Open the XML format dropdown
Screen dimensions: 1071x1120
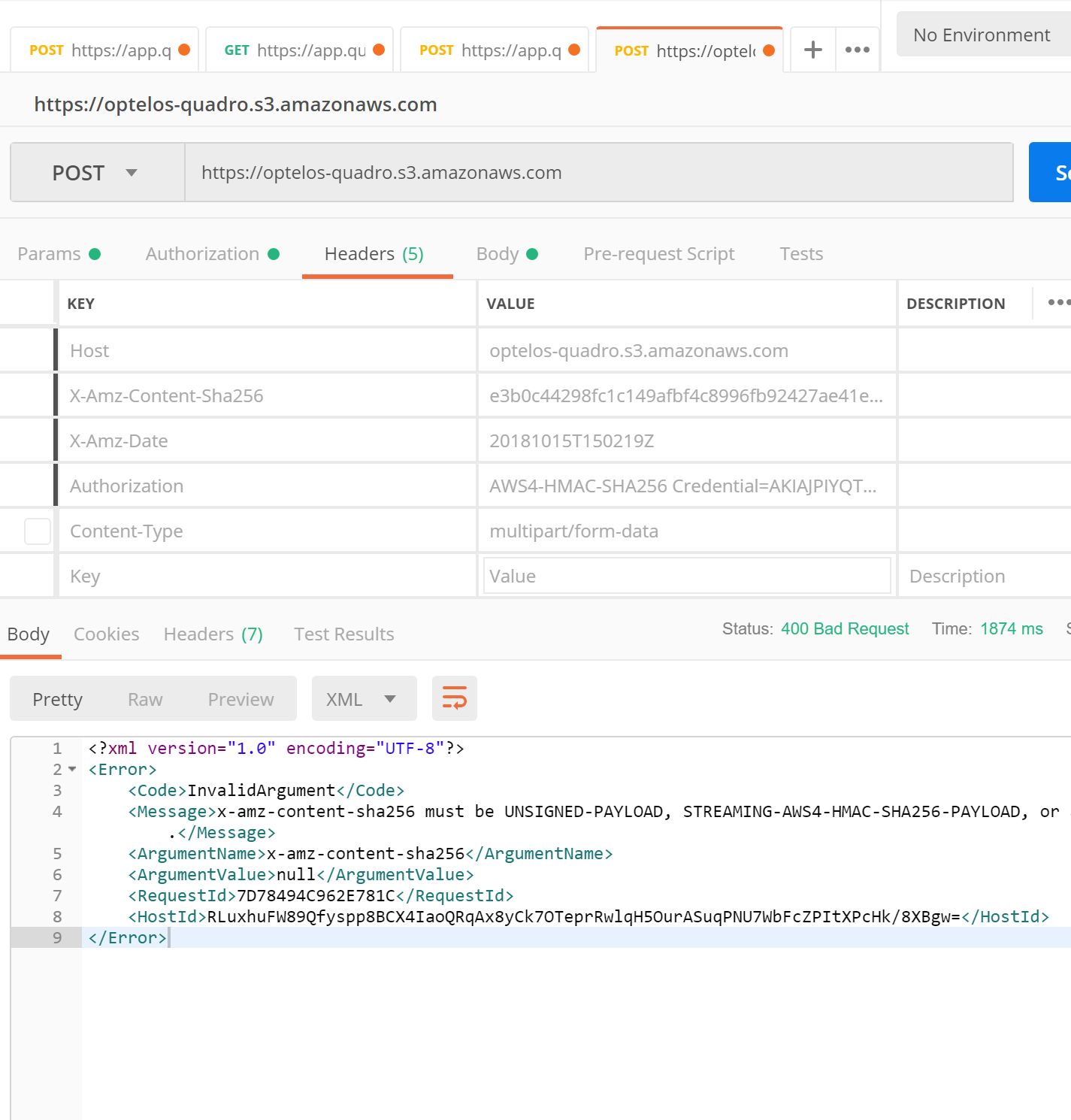click(x=364, y=699)
